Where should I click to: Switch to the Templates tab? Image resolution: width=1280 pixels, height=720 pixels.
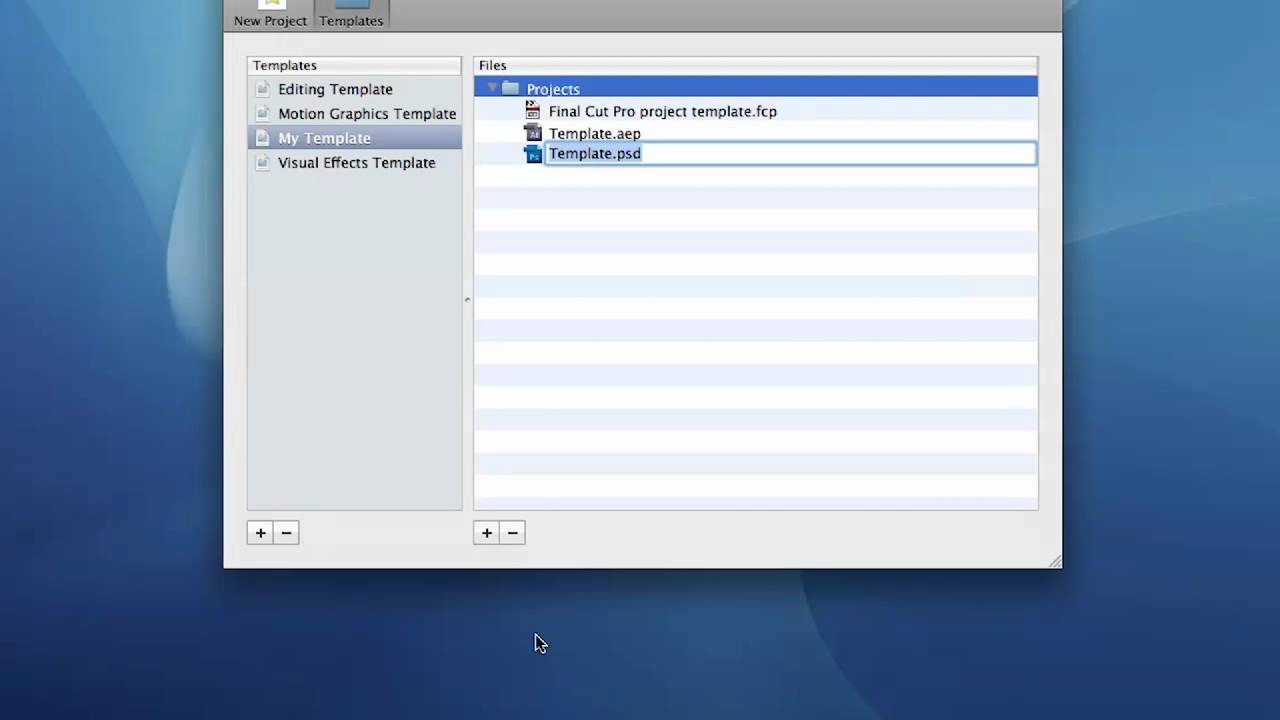point(350,20)
